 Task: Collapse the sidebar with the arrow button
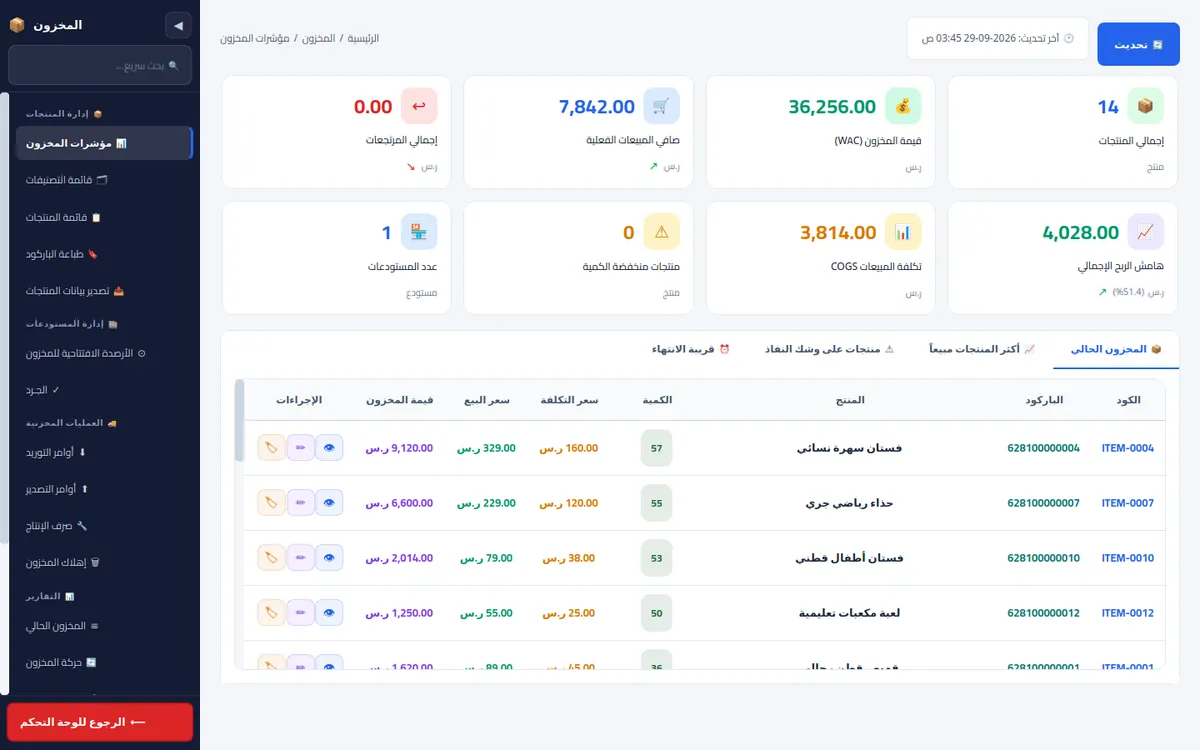(178, 25)
